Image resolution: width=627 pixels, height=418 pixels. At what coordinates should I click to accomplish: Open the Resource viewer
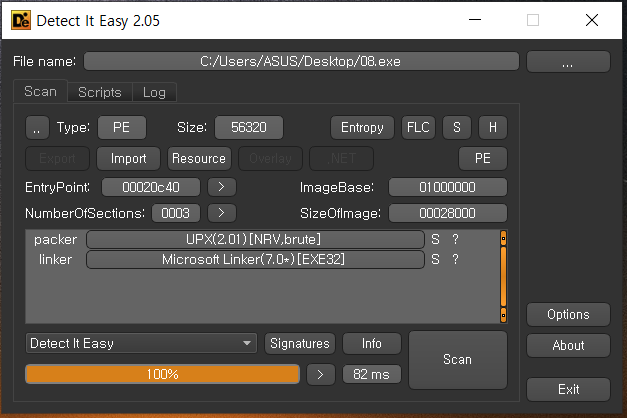[199, 158]
